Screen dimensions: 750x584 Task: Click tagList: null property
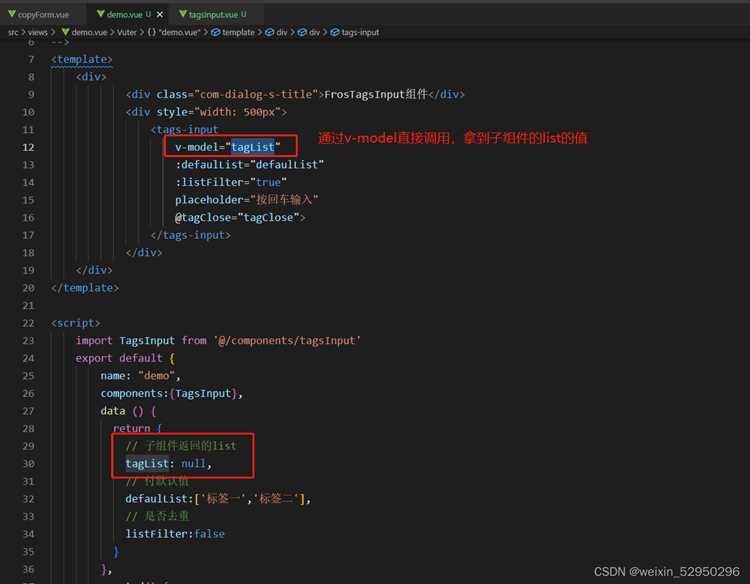click(168, 464)
